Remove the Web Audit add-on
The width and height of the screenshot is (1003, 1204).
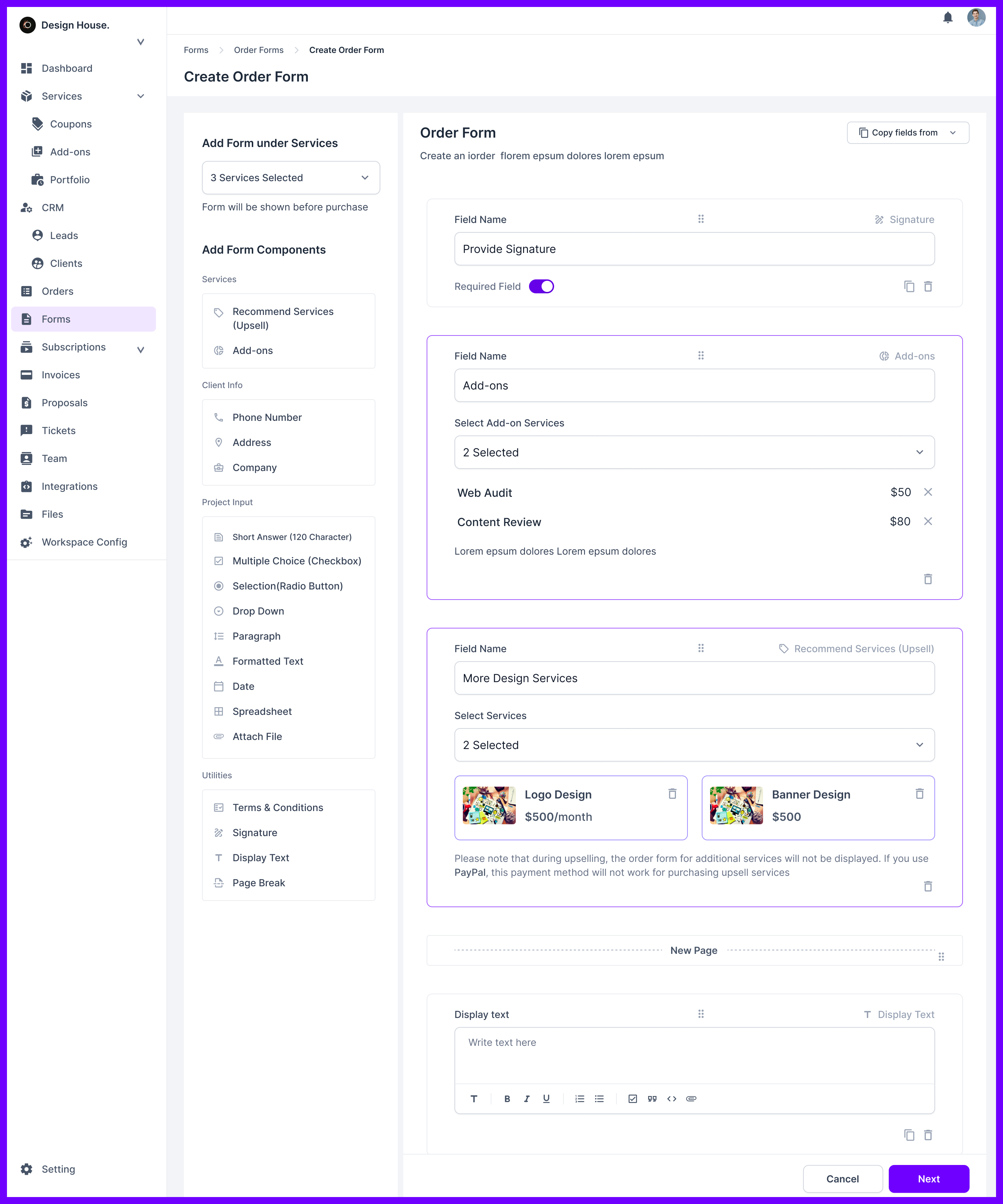[928, 492]
